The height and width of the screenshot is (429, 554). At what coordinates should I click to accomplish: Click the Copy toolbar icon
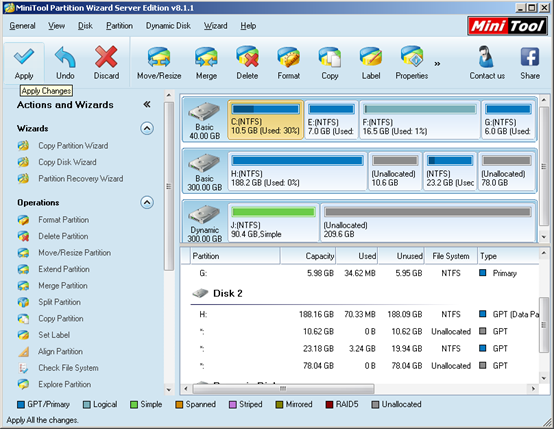pyautogui.click(x=330, y=63)
